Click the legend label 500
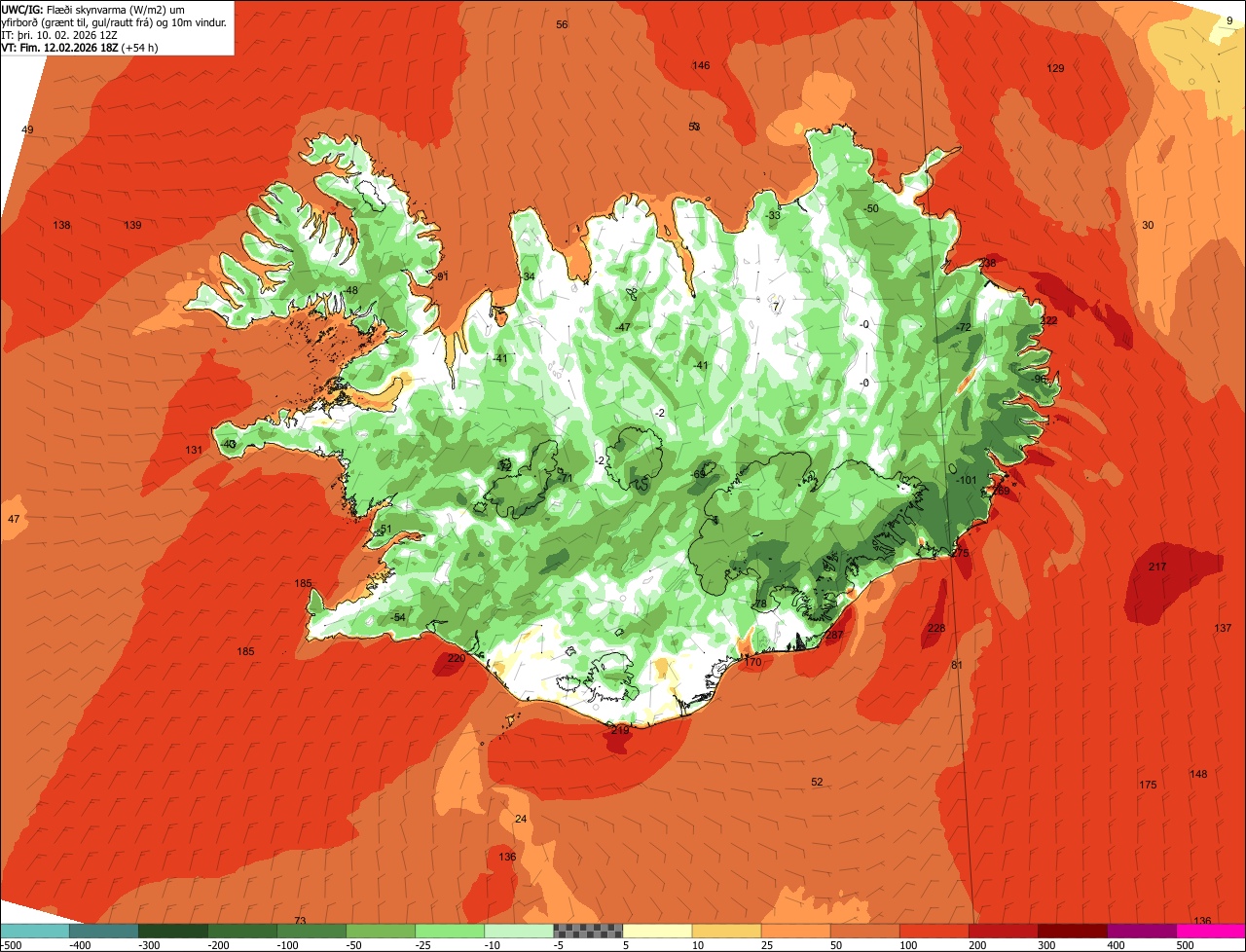 point(1185,945)
